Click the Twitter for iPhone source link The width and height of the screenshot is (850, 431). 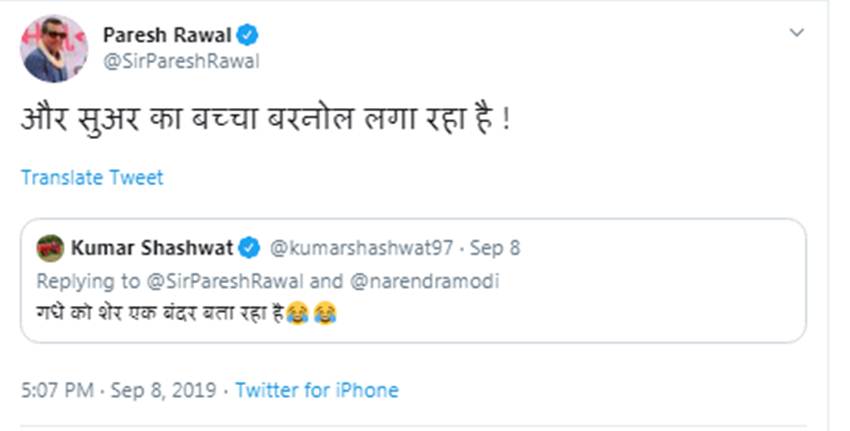(317, 390)
